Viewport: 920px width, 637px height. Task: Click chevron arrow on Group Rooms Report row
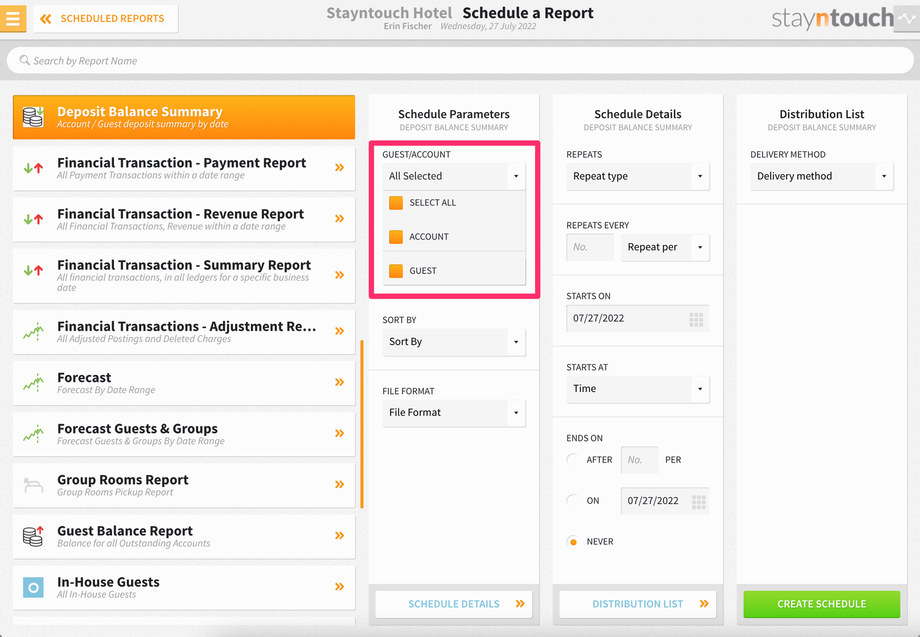pos(339,484)
